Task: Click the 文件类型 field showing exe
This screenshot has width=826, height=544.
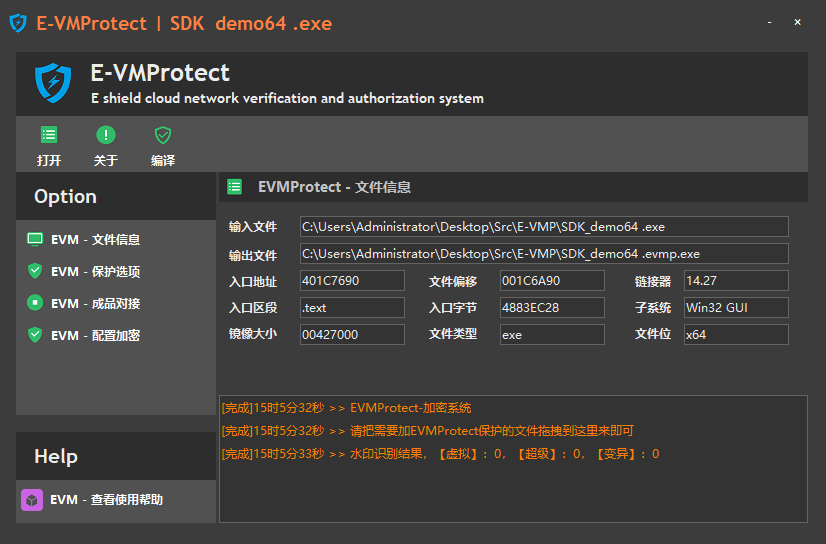Action: (x=552, y=334)
